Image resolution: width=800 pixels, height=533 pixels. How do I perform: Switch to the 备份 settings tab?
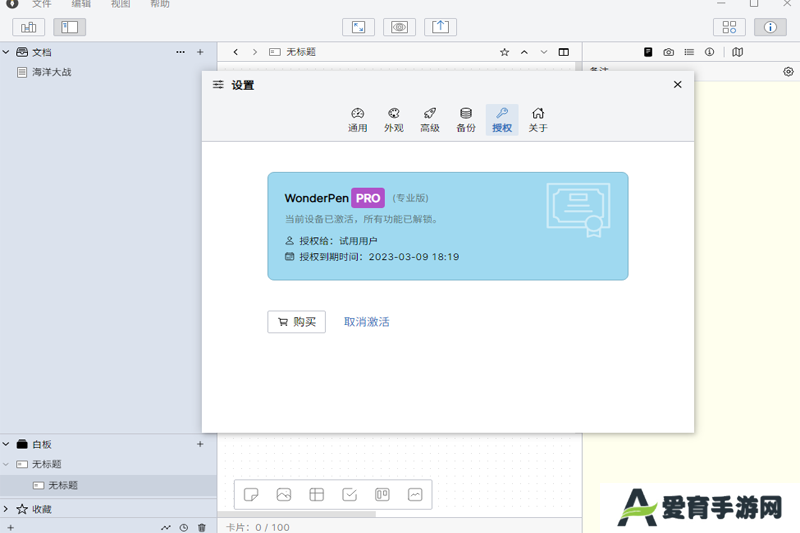coord(466,120)
